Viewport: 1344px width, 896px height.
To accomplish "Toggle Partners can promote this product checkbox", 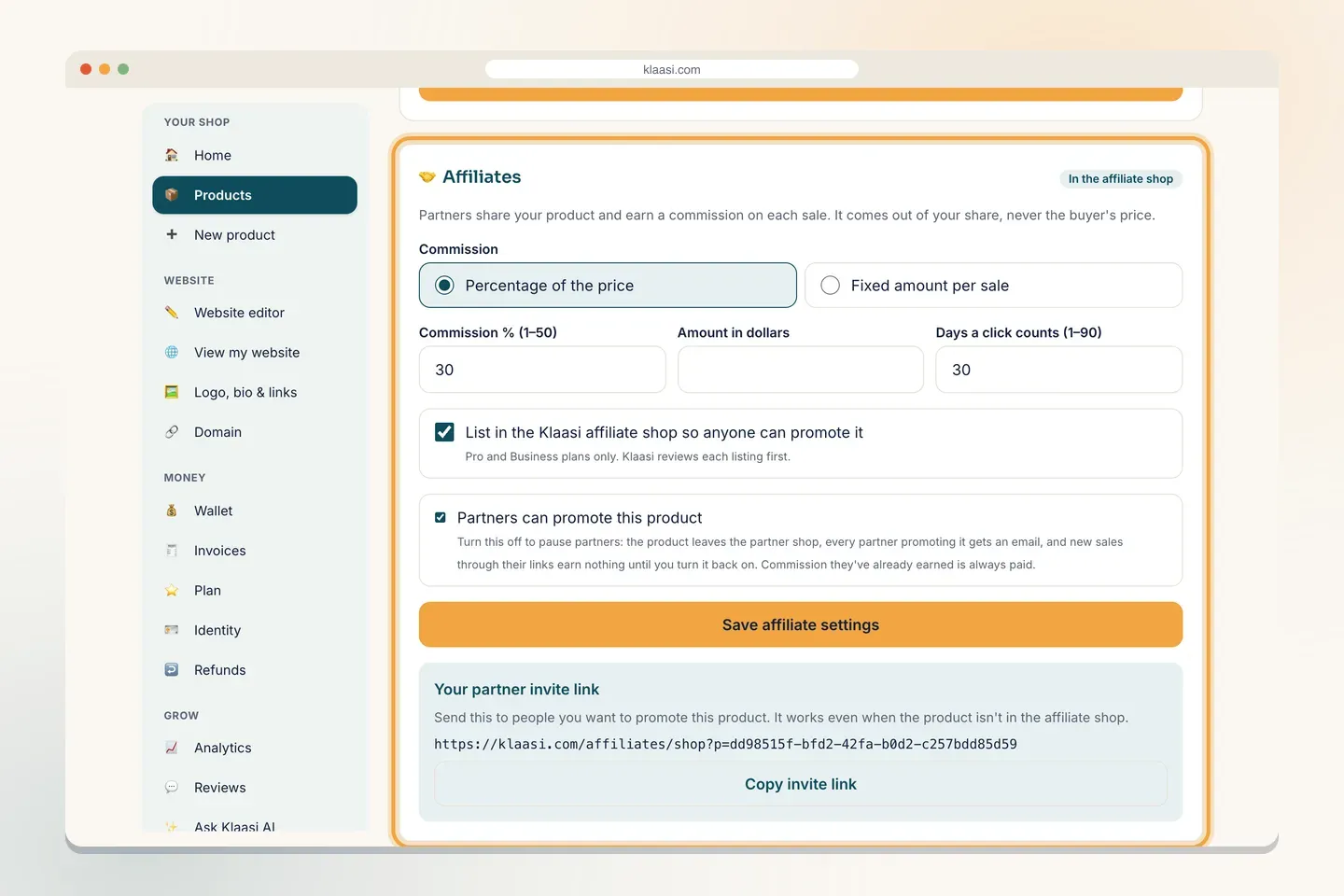I will click(441, 517).
